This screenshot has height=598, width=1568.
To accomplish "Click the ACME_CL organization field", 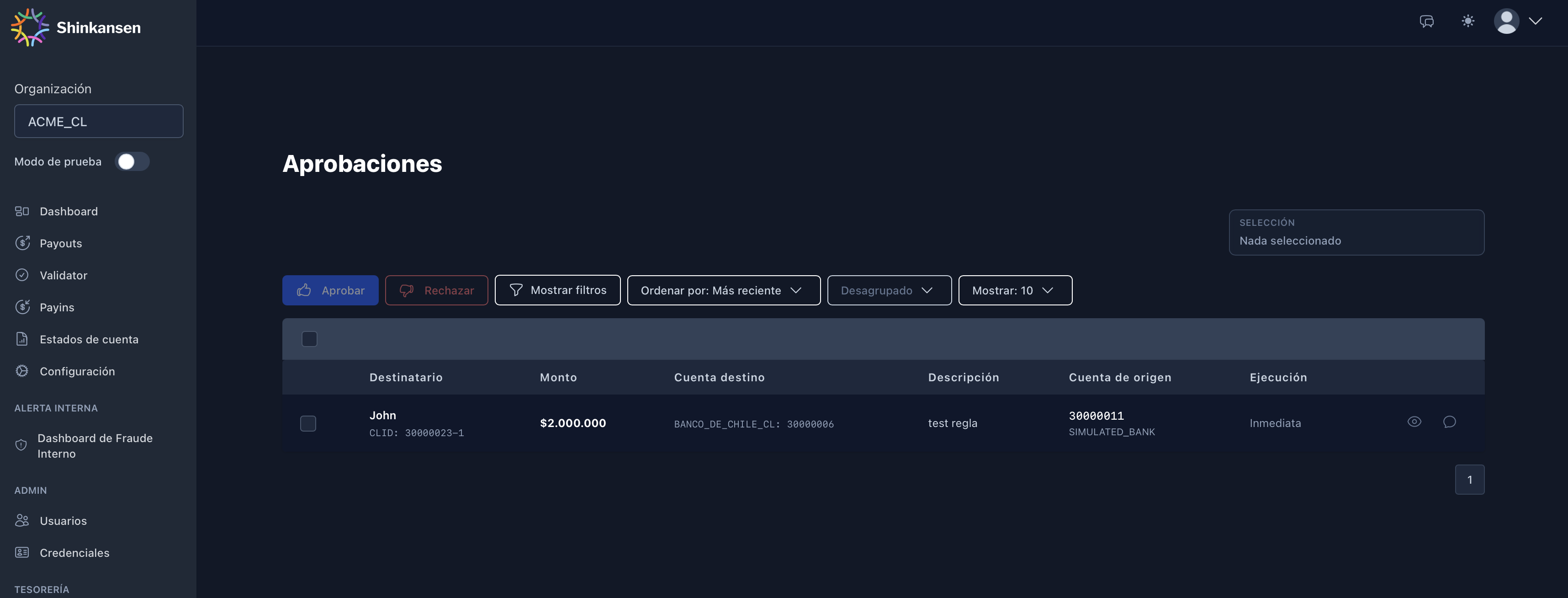I will 99,121.
